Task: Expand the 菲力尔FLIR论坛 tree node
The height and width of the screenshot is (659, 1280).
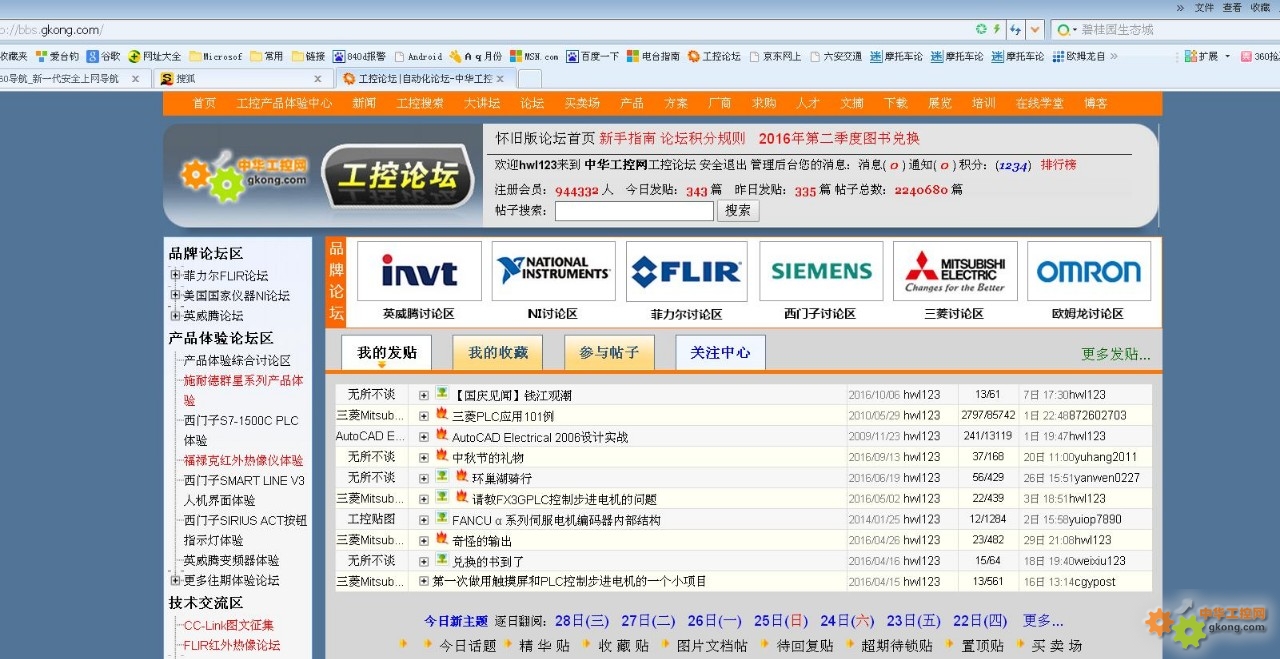Action: tap(175, 275)
